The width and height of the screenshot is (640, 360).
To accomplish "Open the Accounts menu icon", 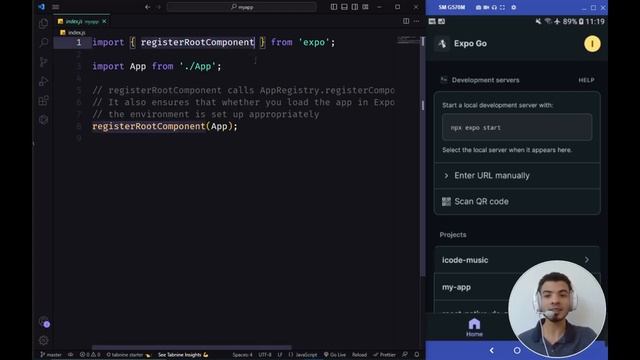I will 44,322.
